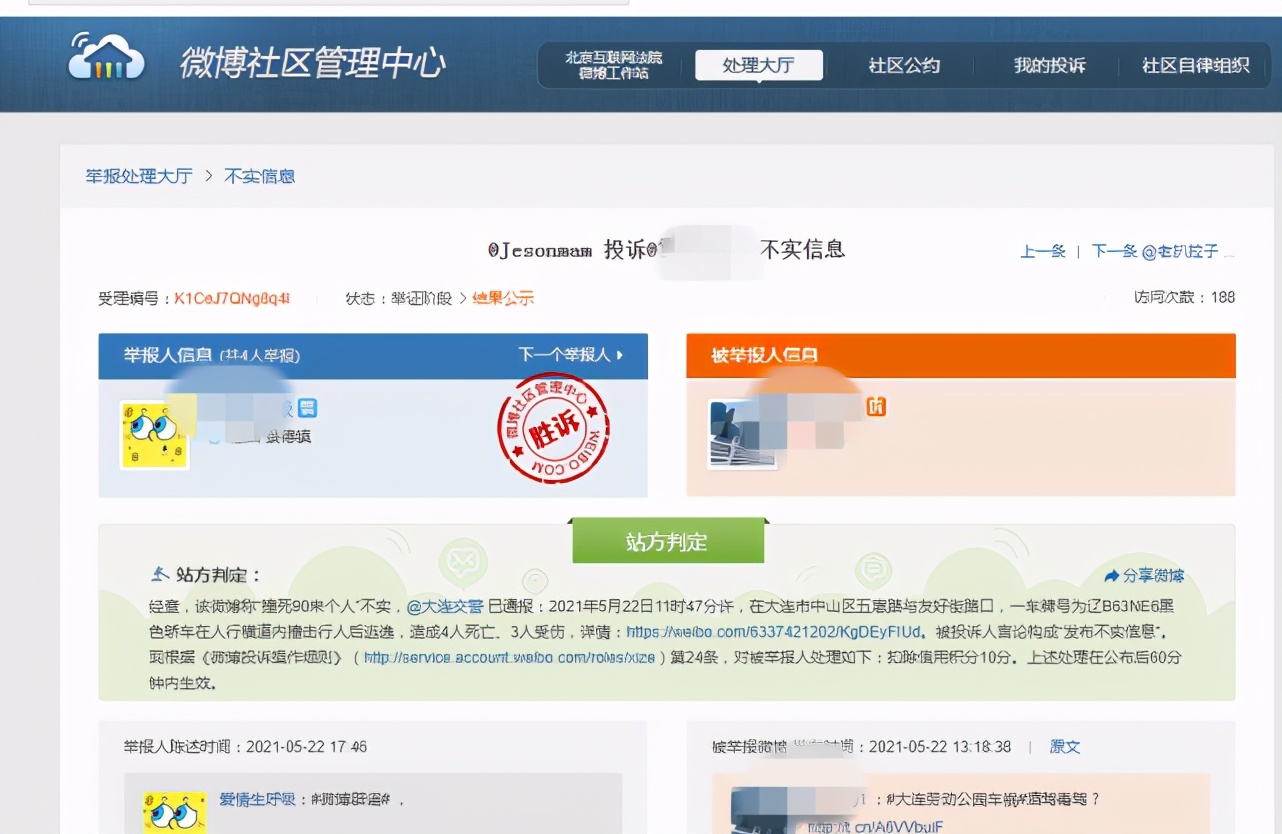
Task: Open 北京互联网法院 workstation tab
Action: click(x=613, y=66)
